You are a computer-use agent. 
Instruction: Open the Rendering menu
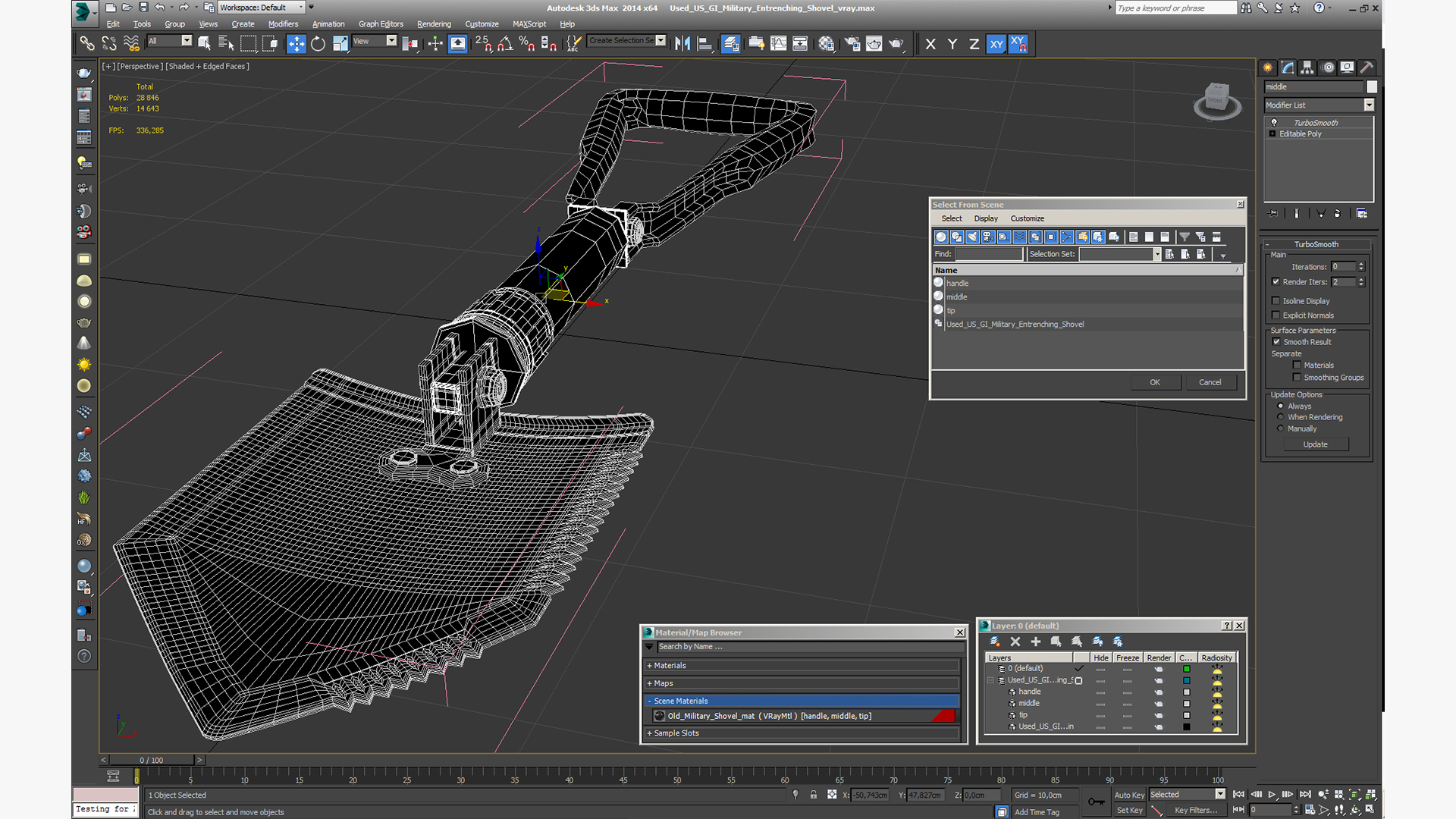(434, 24)
